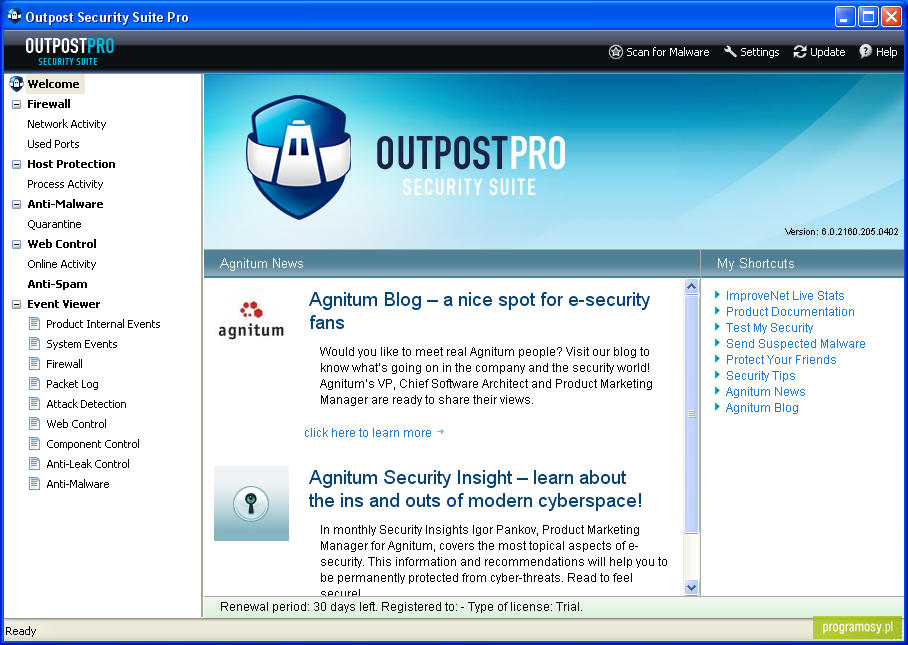Image resolution: width=908 pixels, height=645 pixels.
Task: Select Anti-Leak Control in Event Viewer
Action: [x=88, y=464]
